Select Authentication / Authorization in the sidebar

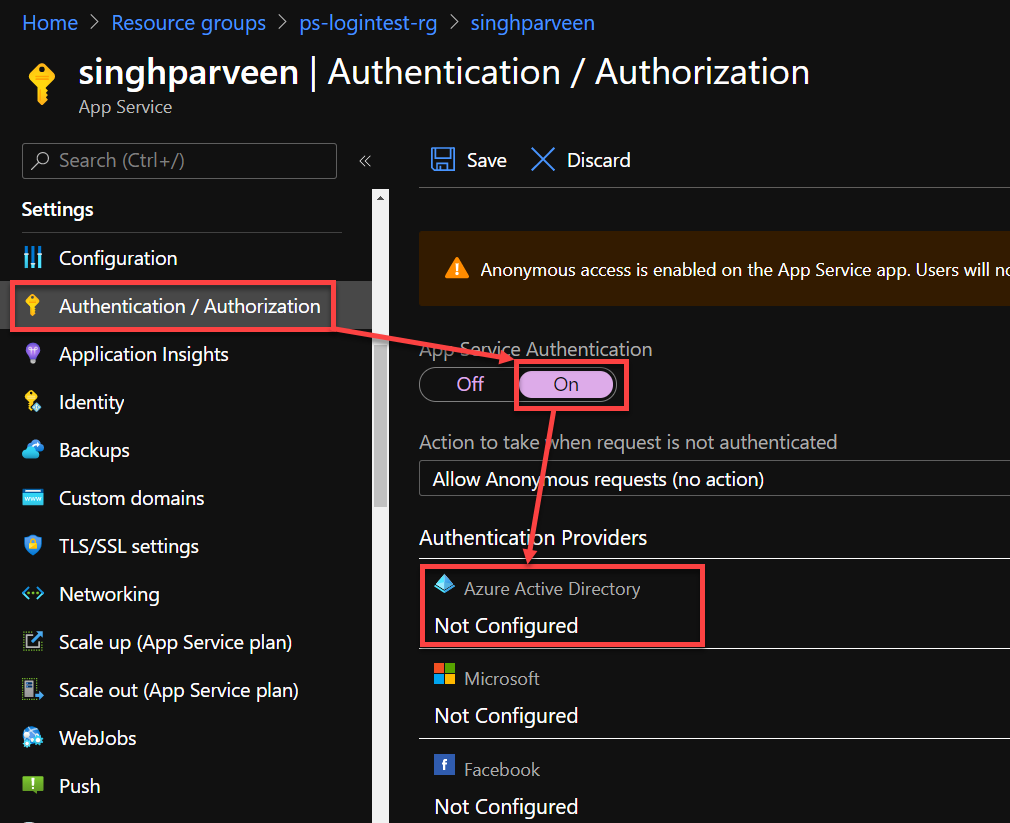(x=189, y=306)
